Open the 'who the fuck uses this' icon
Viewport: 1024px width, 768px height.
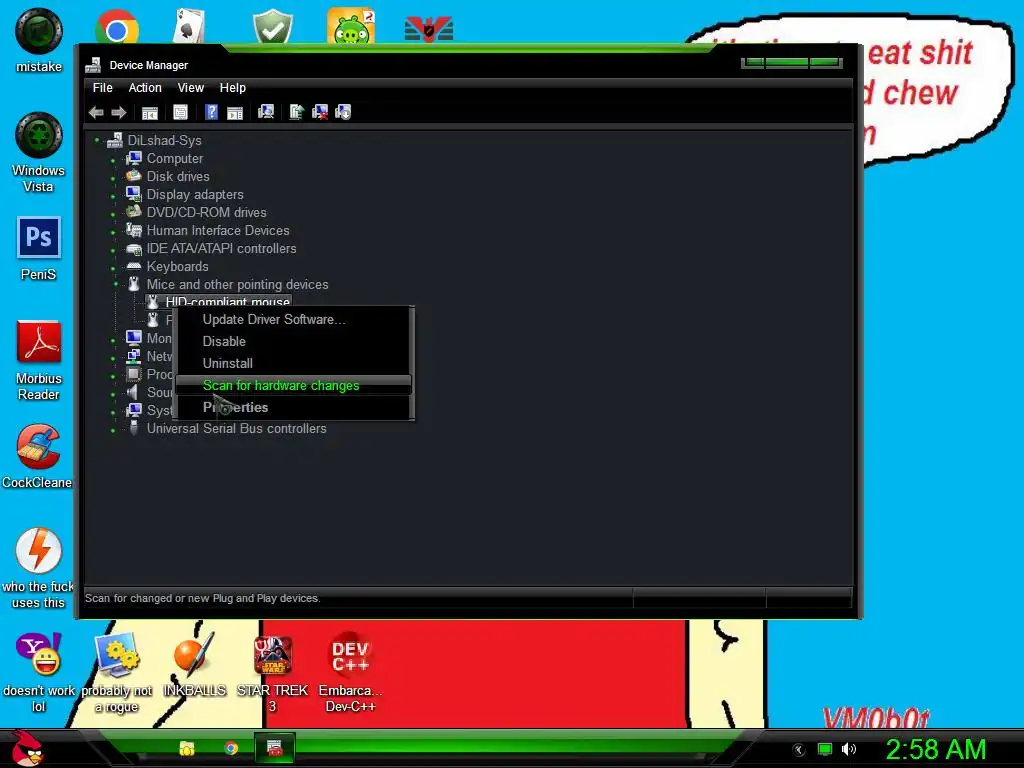coord(39,551)
